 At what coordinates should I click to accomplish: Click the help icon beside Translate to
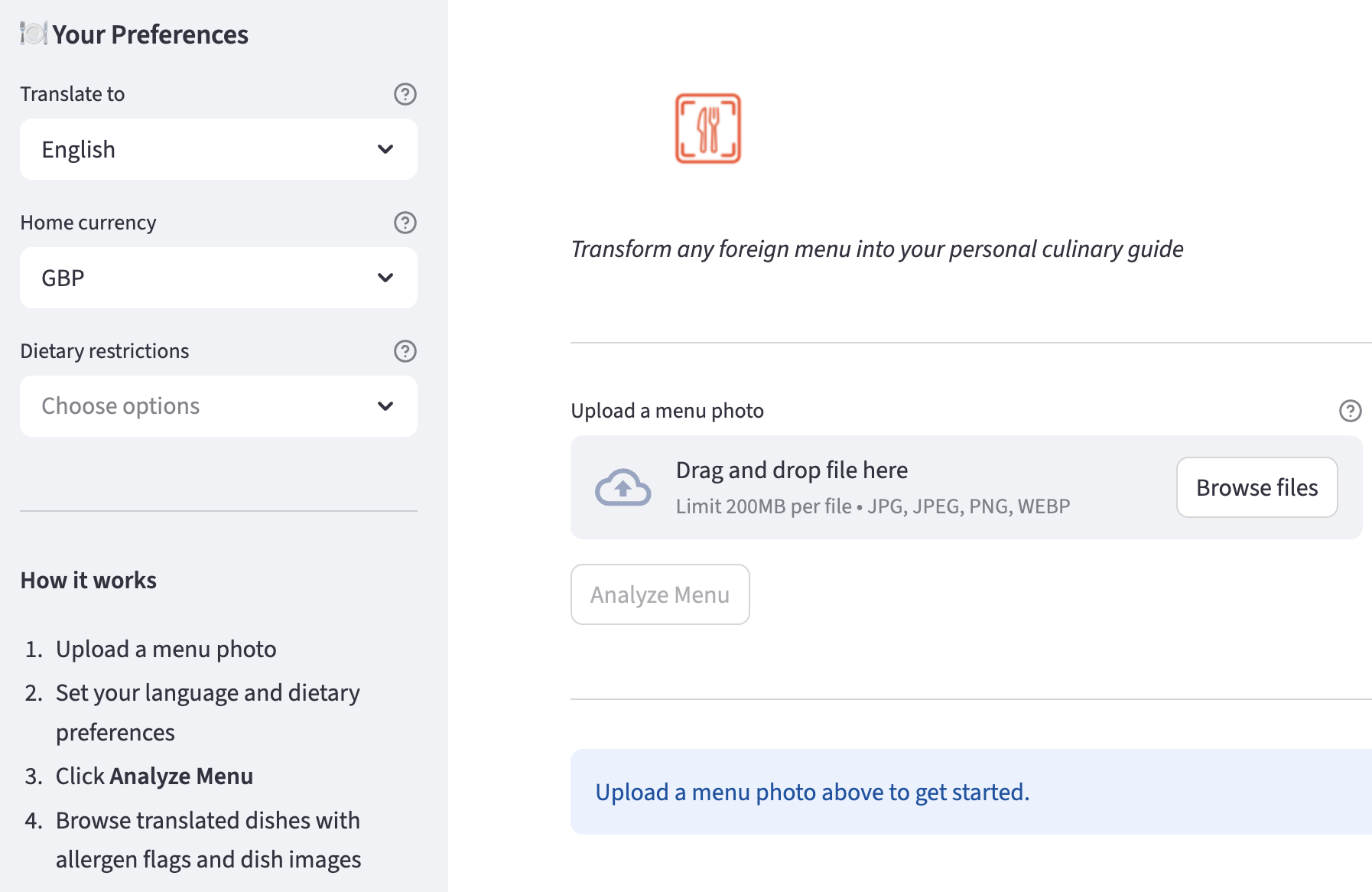point(405,94)
